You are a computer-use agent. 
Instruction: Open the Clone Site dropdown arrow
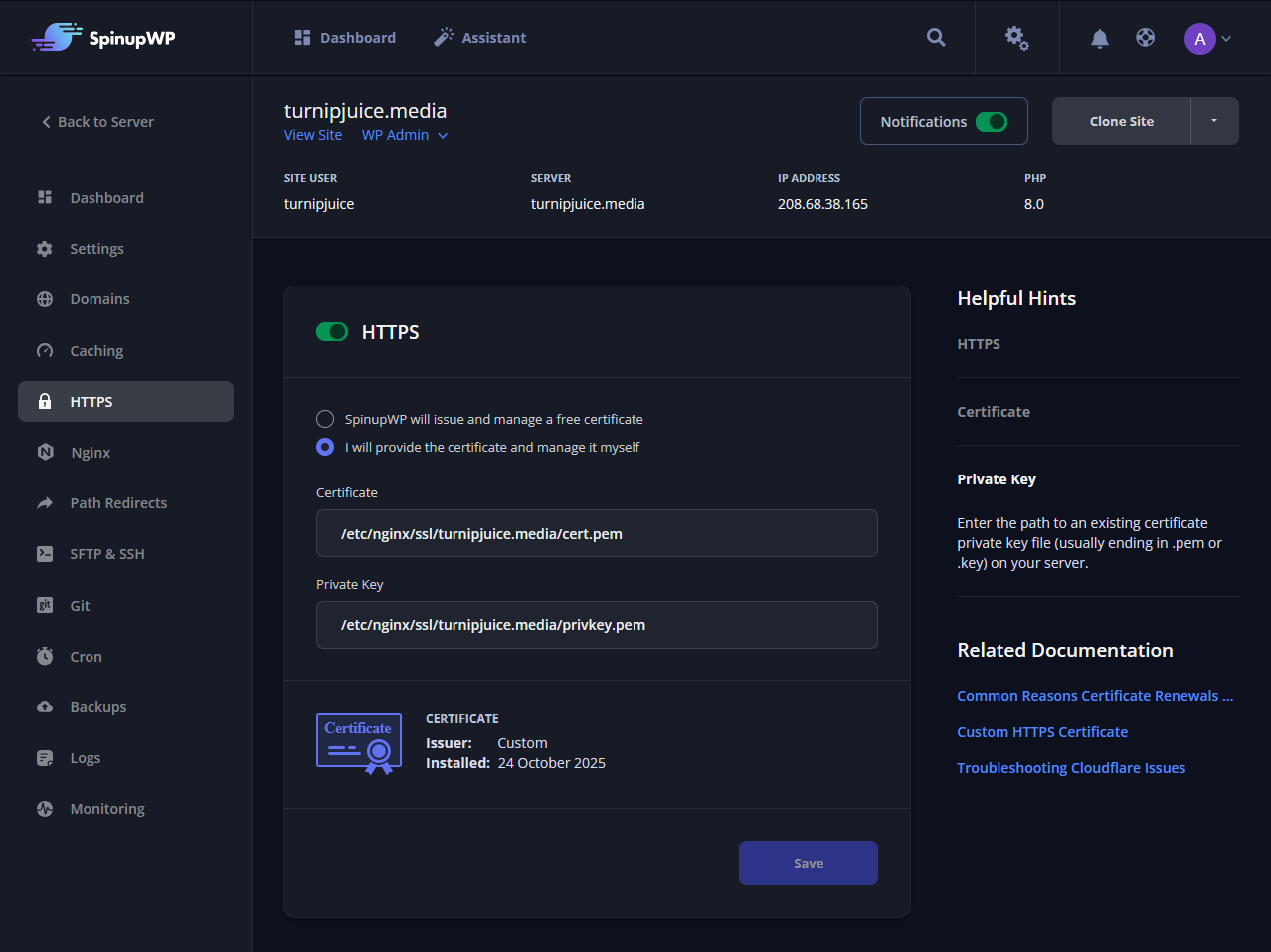click(x=1213, y=121)
